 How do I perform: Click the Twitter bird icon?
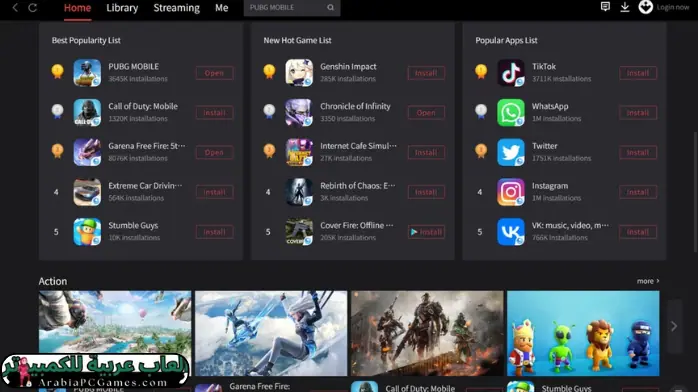pyautogui.click(x=511, y=152)
